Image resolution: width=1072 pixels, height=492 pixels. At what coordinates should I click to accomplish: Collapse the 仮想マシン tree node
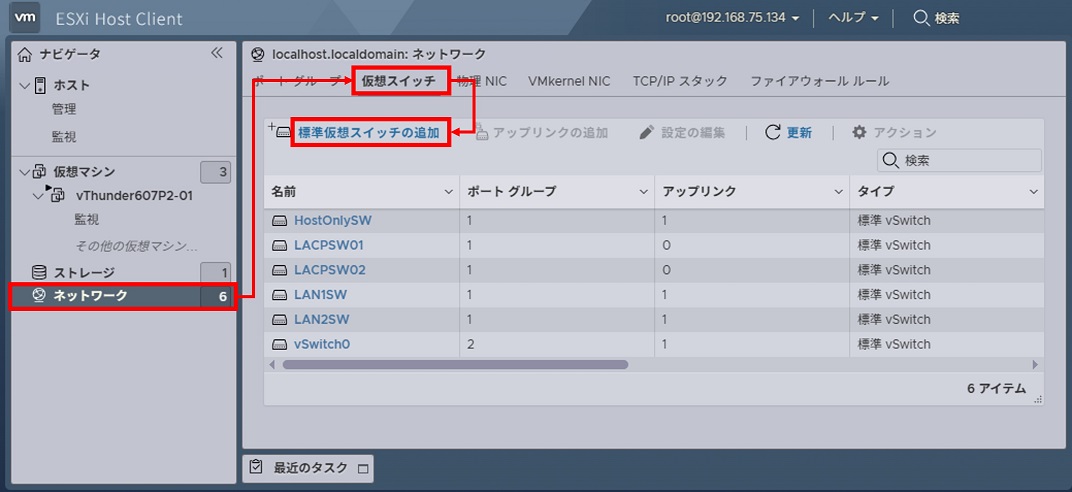click(x=25, y=172)
